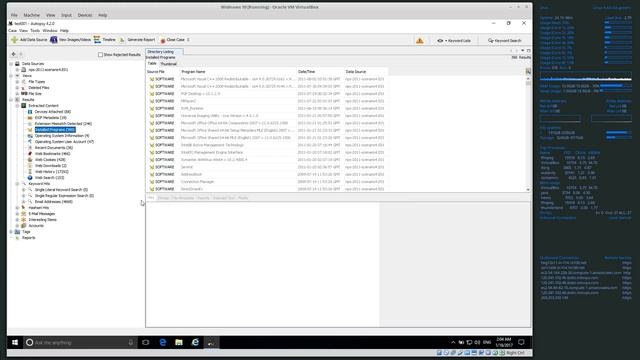Open Task View taskbar icon

[x=146, y=342]
